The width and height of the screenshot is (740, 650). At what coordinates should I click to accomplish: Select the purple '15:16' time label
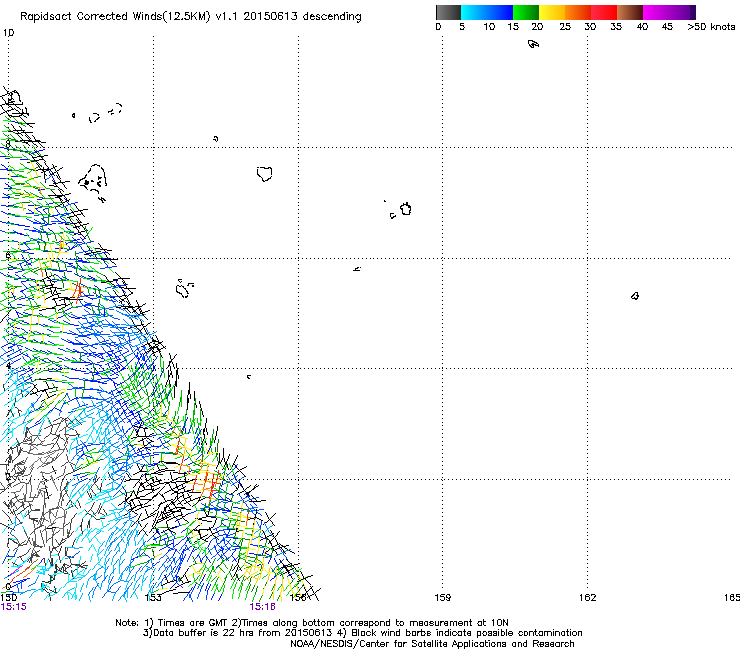(262, 607)
